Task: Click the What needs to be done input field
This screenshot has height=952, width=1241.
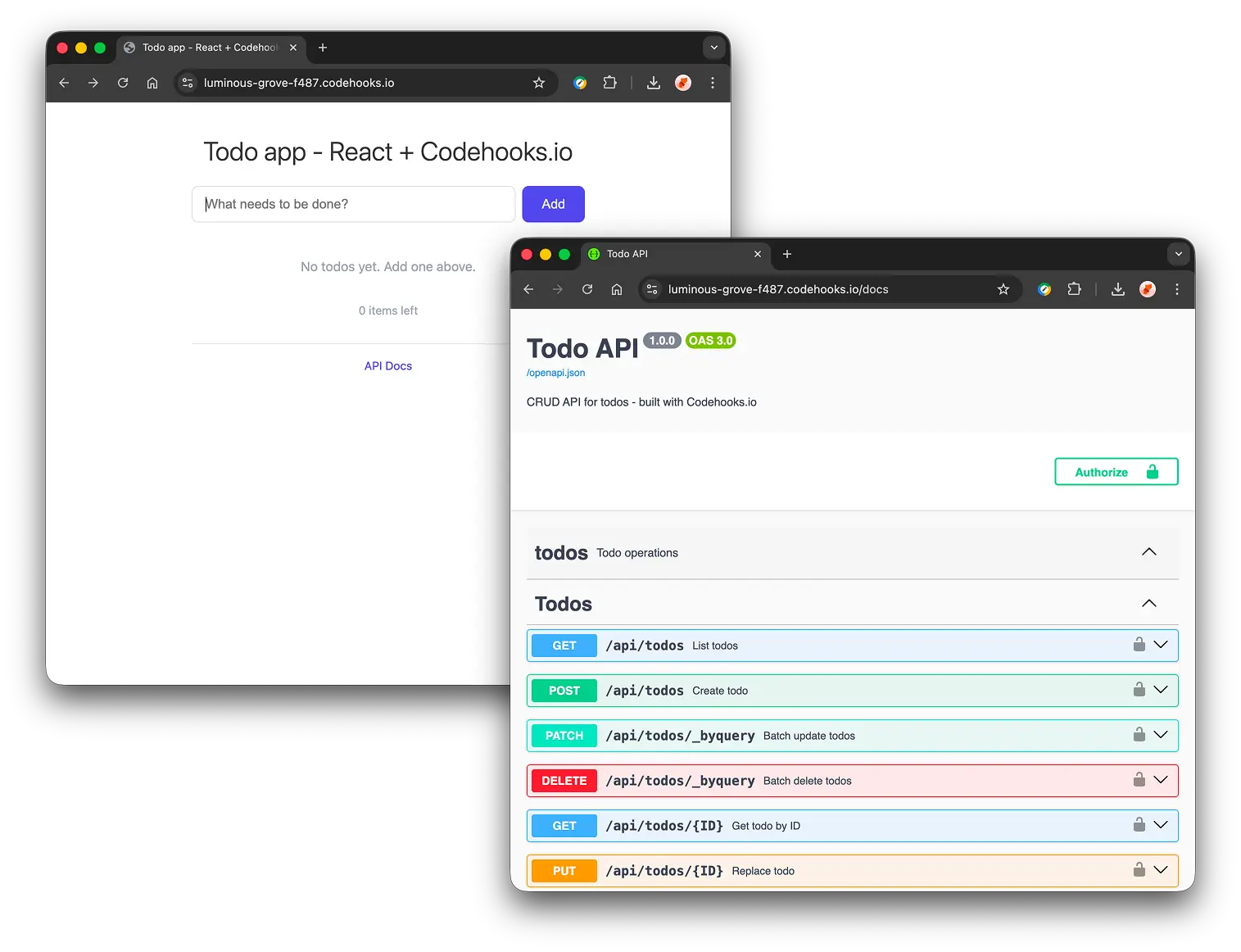Action: pyautogui.click(x=353, y=204)
